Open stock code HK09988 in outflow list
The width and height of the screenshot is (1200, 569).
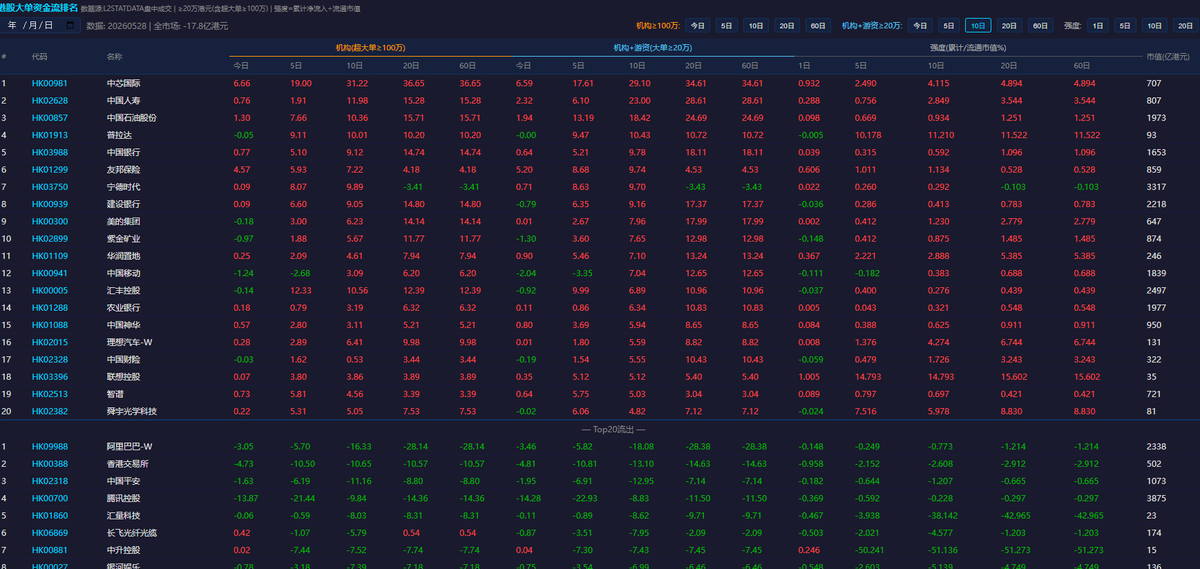(x=50, y=446)
